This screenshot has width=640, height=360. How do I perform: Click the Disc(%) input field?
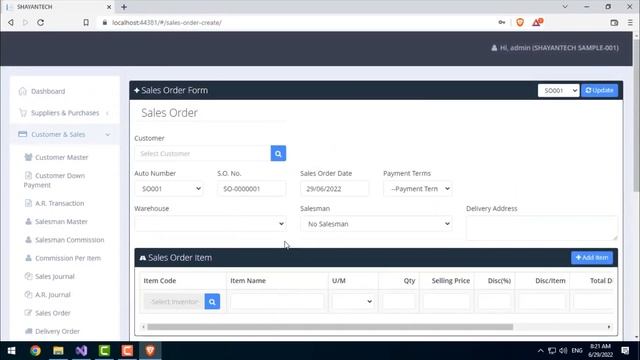(x=495, y=302)
